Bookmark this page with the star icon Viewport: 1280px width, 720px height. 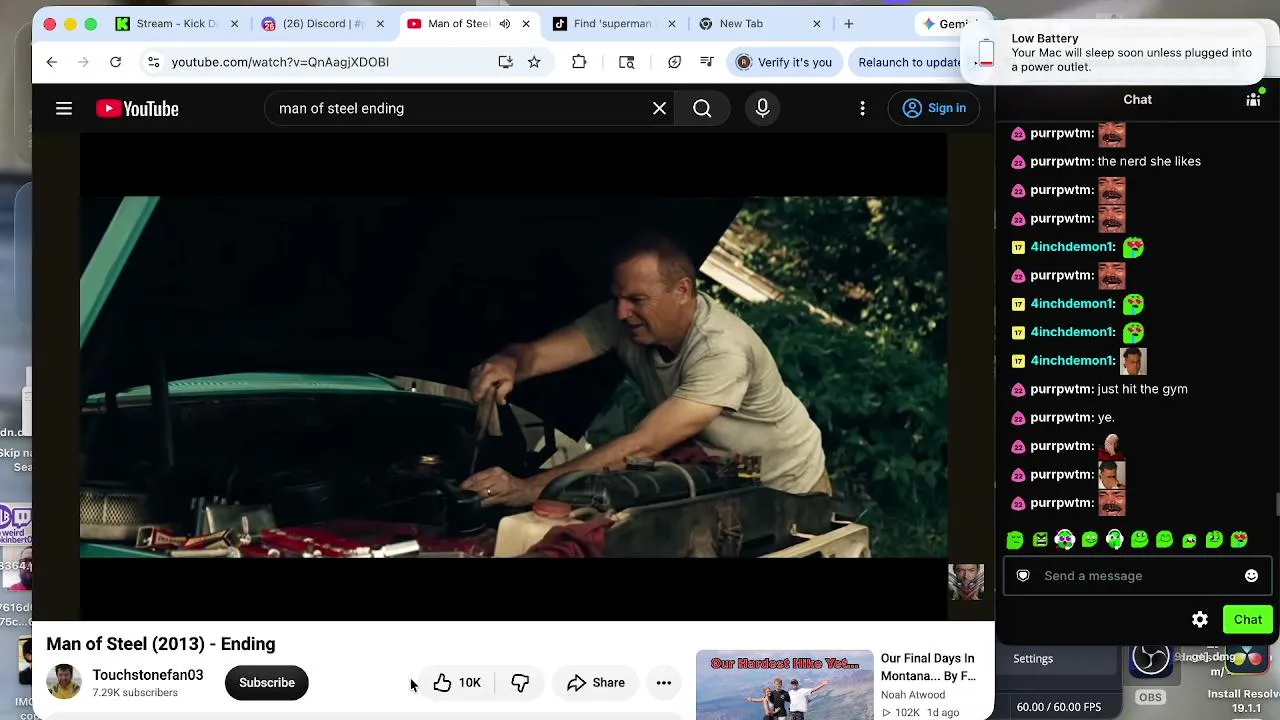point(535,62)
